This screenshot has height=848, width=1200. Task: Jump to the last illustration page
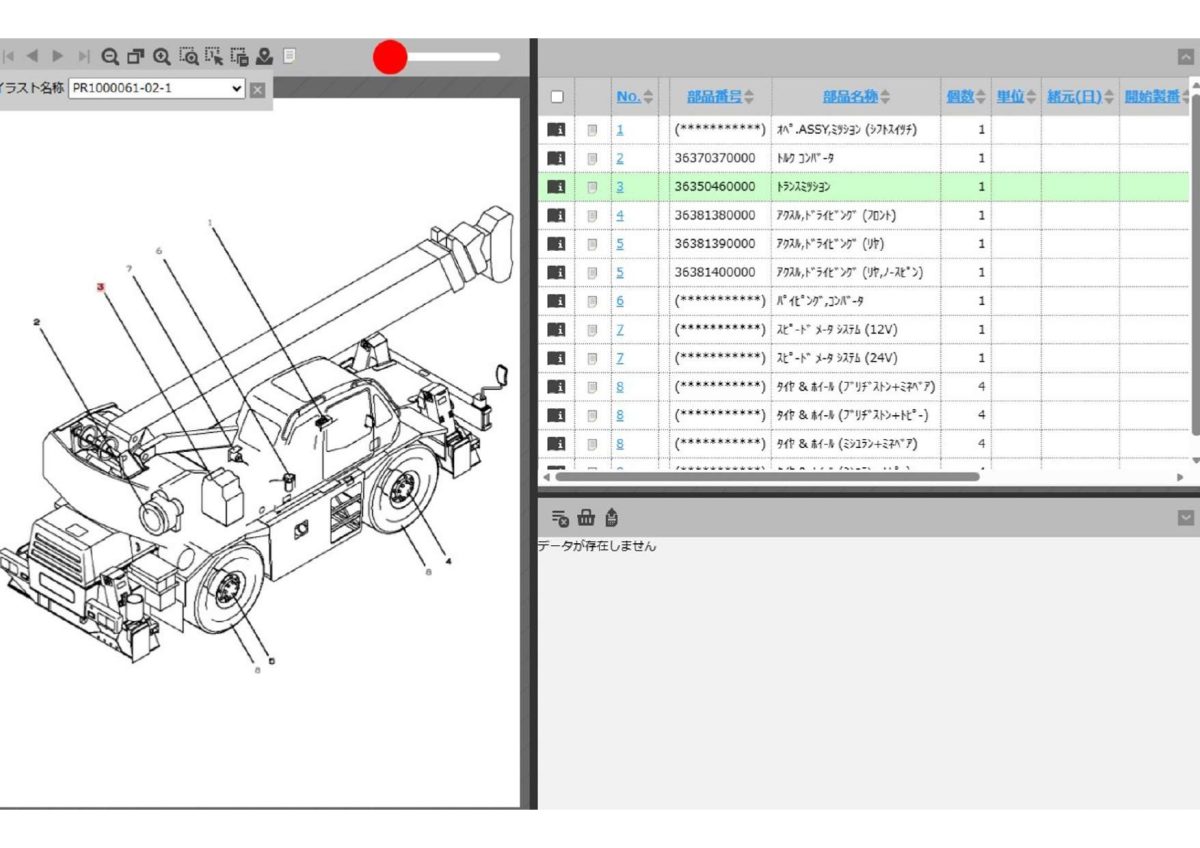click(x=84, y=56)
